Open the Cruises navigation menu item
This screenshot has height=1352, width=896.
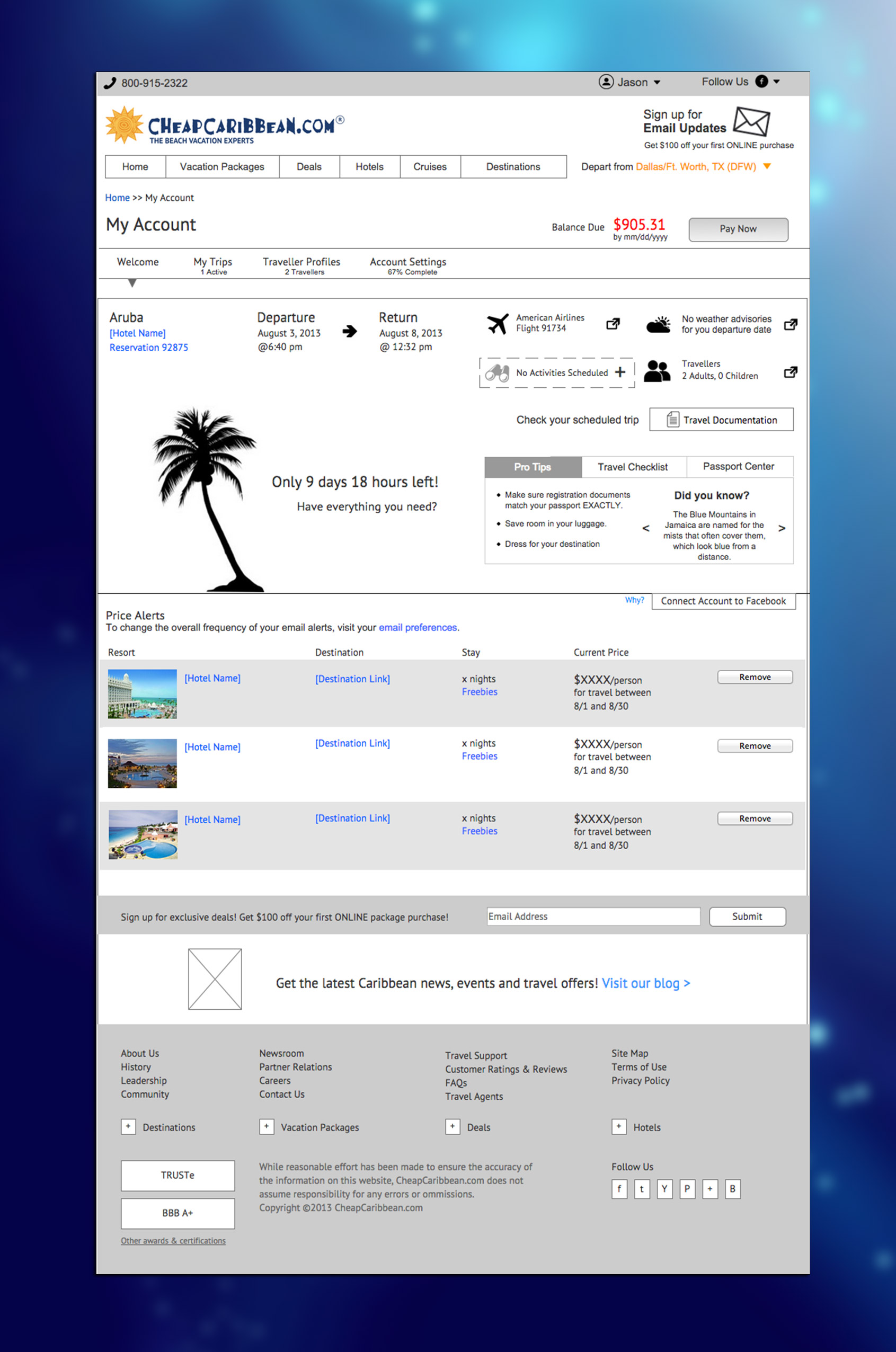(x=430, y=167)
